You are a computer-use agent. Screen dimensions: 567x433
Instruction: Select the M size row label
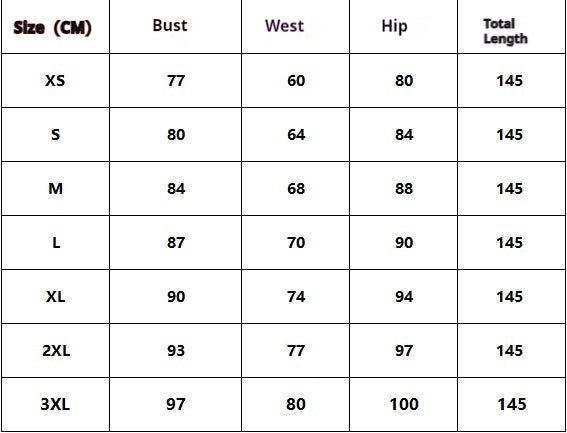pyautogui.click(x=55, y=188)
